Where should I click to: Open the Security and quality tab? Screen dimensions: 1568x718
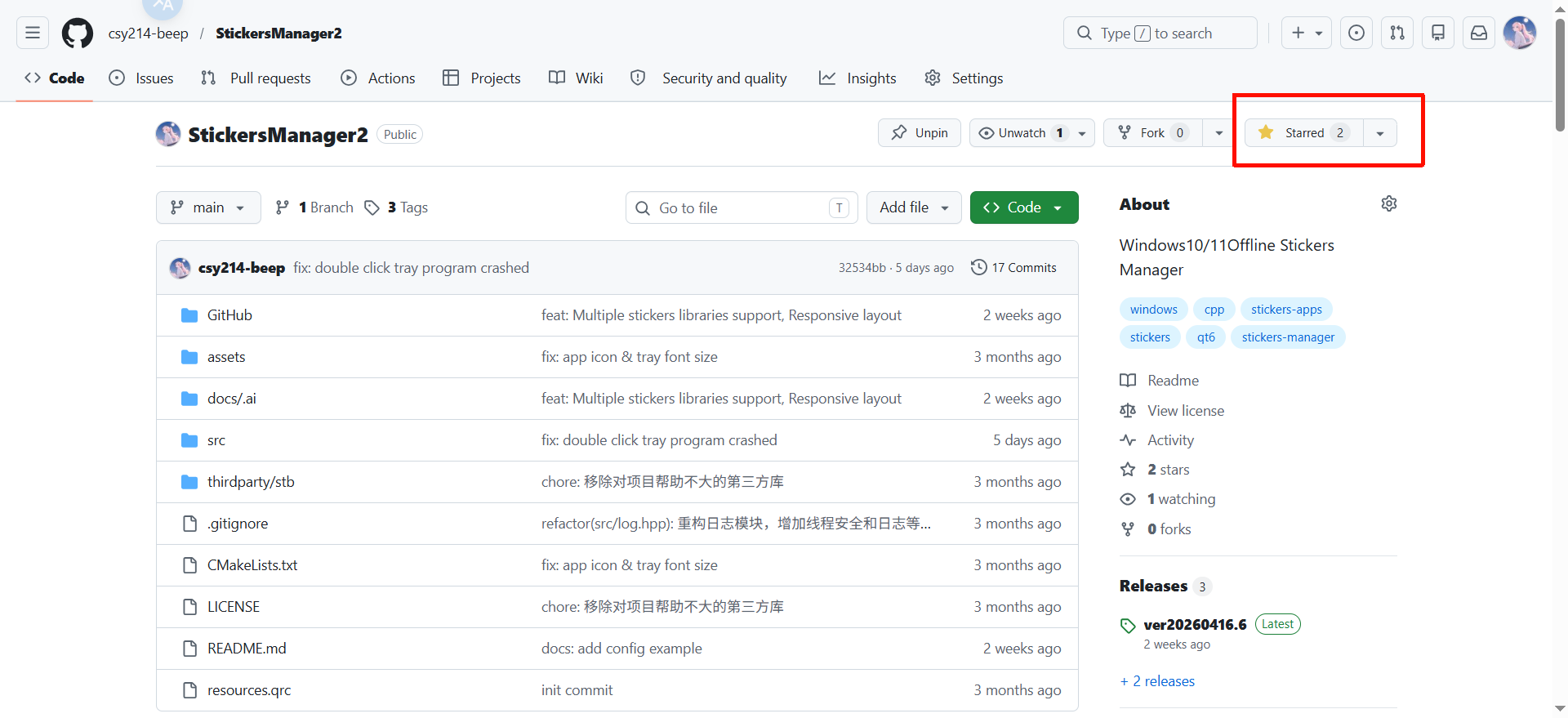(x=709, y=78)
